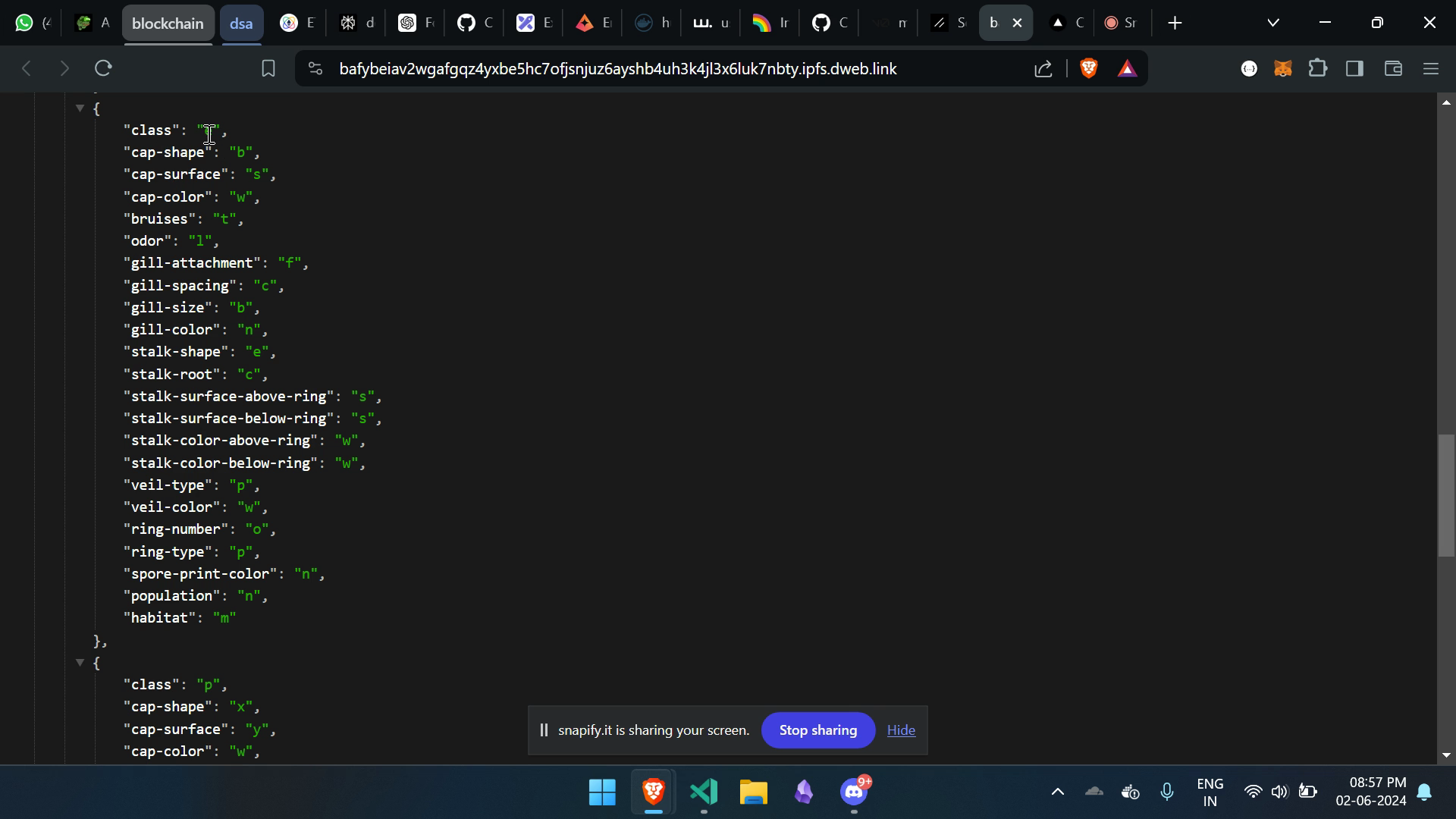Show hidden system tray icons
The height and width of the screenshot is (819, 1456).
click(x=1058, y=792)
